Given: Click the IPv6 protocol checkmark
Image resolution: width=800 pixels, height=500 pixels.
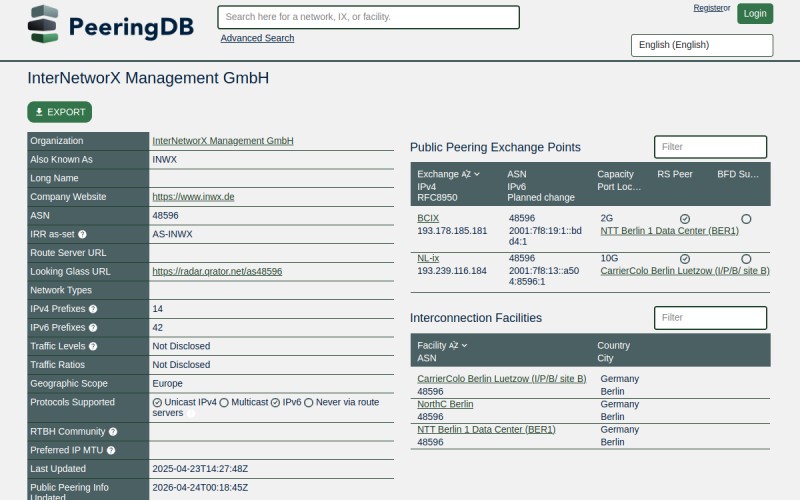Looking at the screenshot, I should (x=276, y=403).
